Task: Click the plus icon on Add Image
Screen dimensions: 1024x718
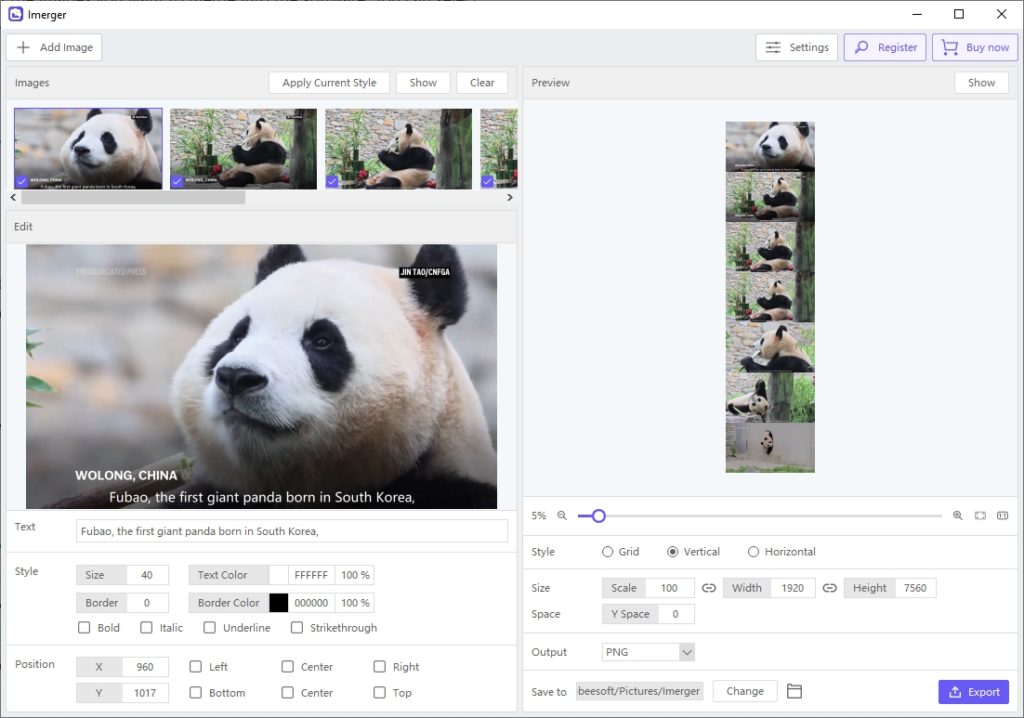Action: click(23, 47)
